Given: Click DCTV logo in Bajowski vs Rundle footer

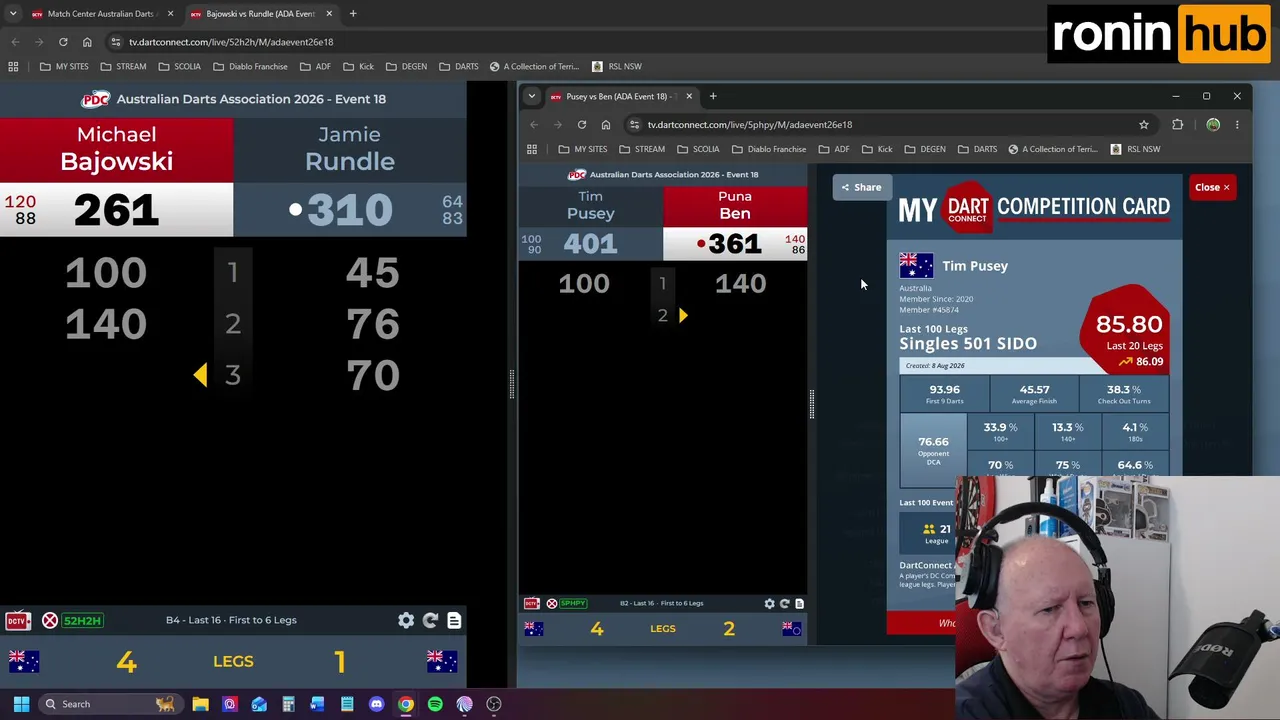Looking at the screenshot, I should pos(17,620).
